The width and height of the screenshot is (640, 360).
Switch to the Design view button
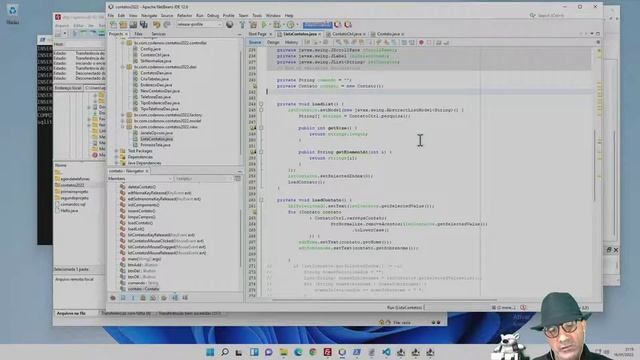tap(273, 42)
